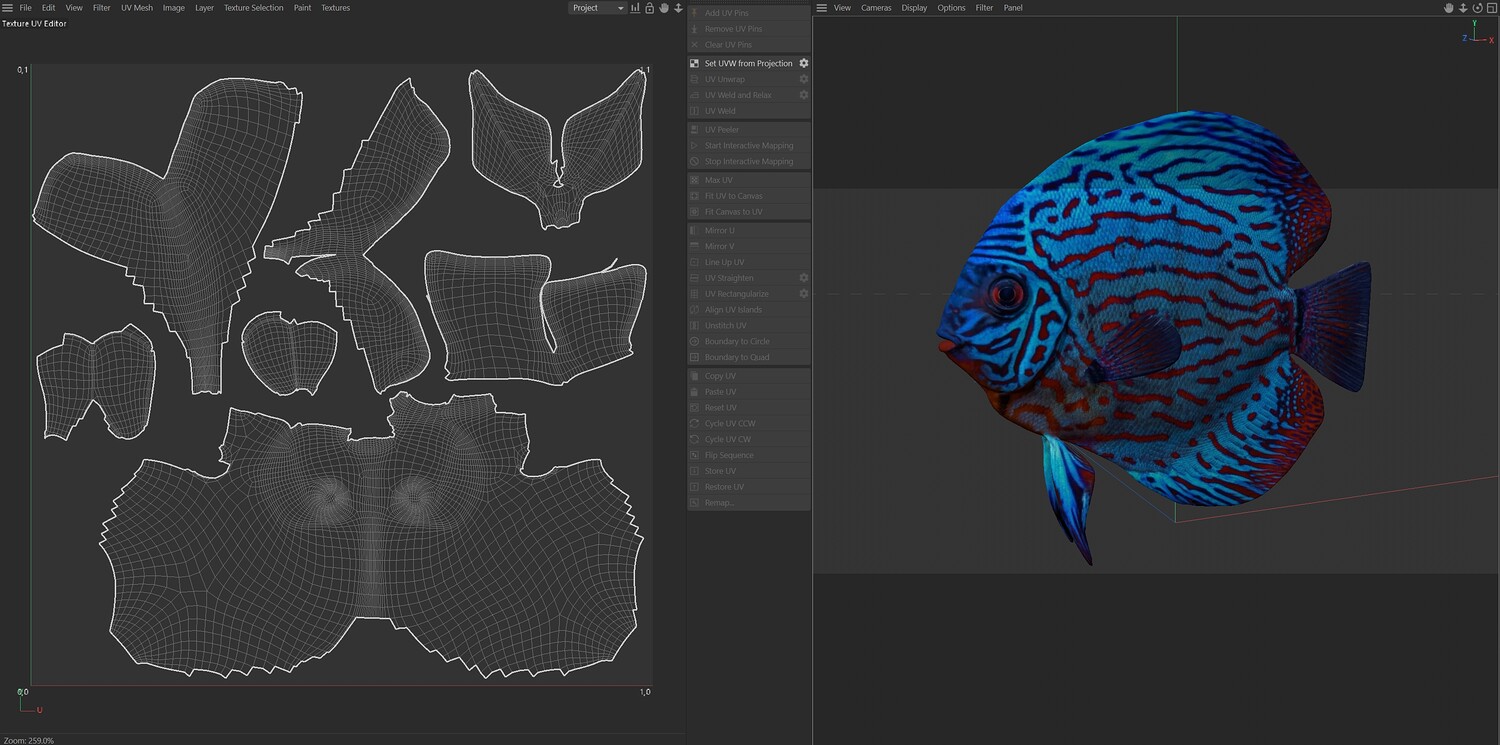The height and width of the screenshot is (745, 1500).
Task: Click the Restore UV icon
Action: [x=695, y=487]
